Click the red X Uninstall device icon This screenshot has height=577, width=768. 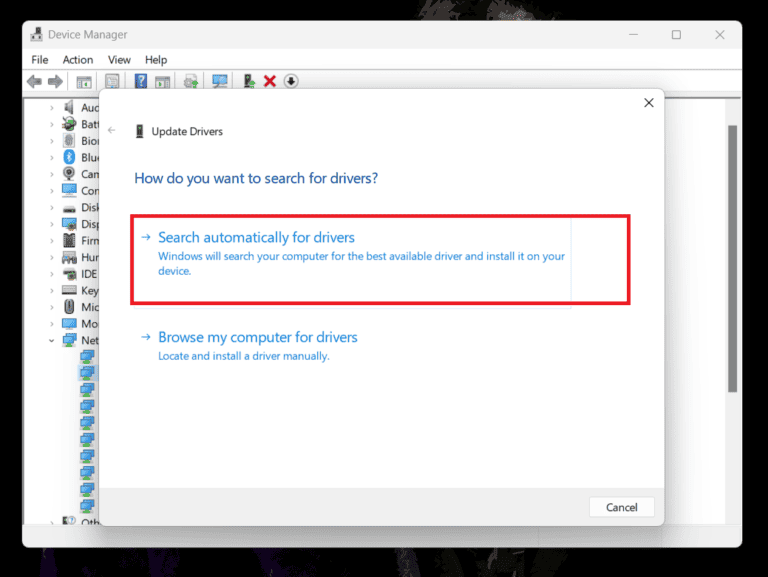(270, 81)
